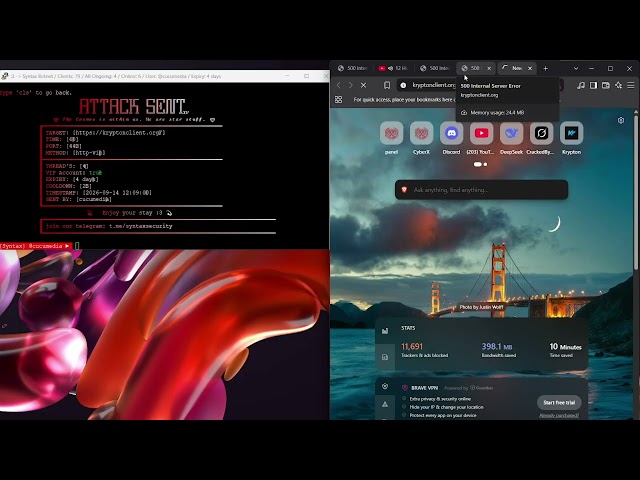Close the active 500 tab
The height and width of the screenshot is (480, 640).
[x=489, y=68]
